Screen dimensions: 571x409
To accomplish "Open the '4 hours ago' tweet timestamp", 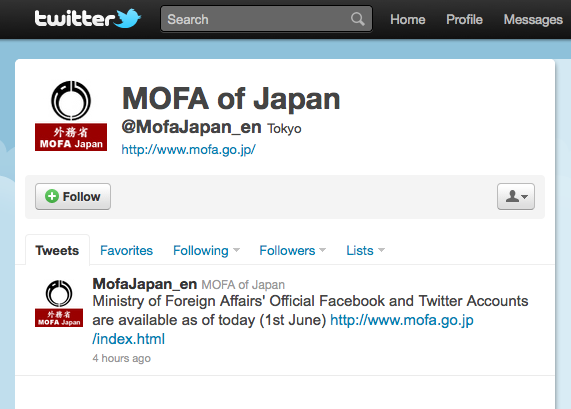I will pos(121,358).
